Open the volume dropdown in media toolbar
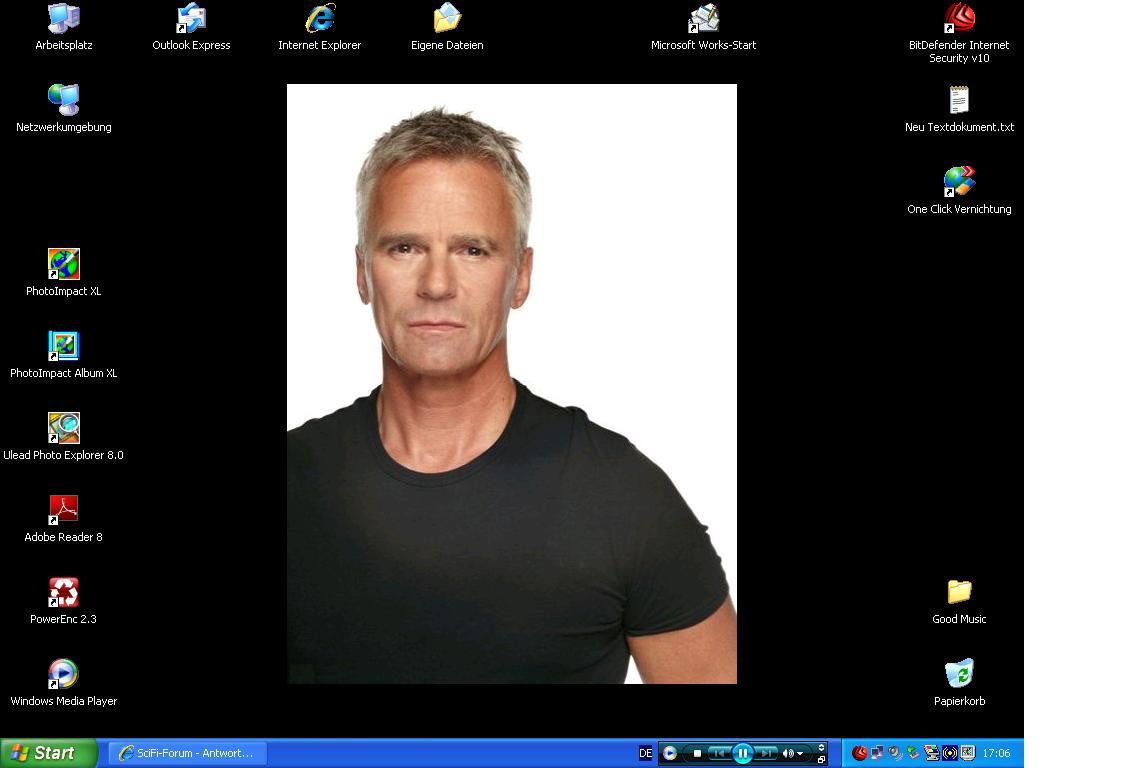 800,754
